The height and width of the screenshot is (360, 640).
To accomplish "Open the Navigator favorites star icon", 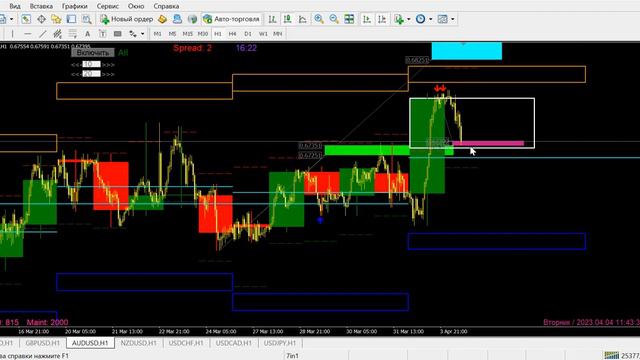I will pyautogui.click(x=56, y=19).
